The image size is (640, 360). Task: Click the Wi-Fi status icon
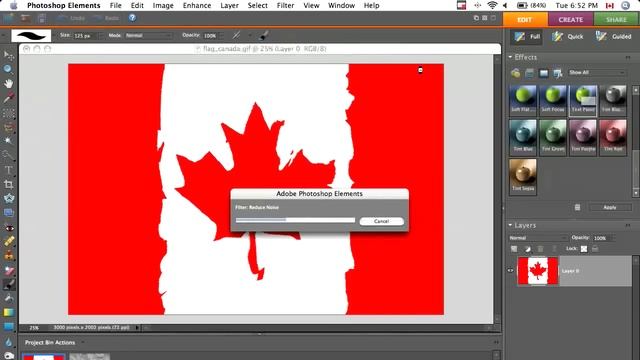tap(492, 5)
